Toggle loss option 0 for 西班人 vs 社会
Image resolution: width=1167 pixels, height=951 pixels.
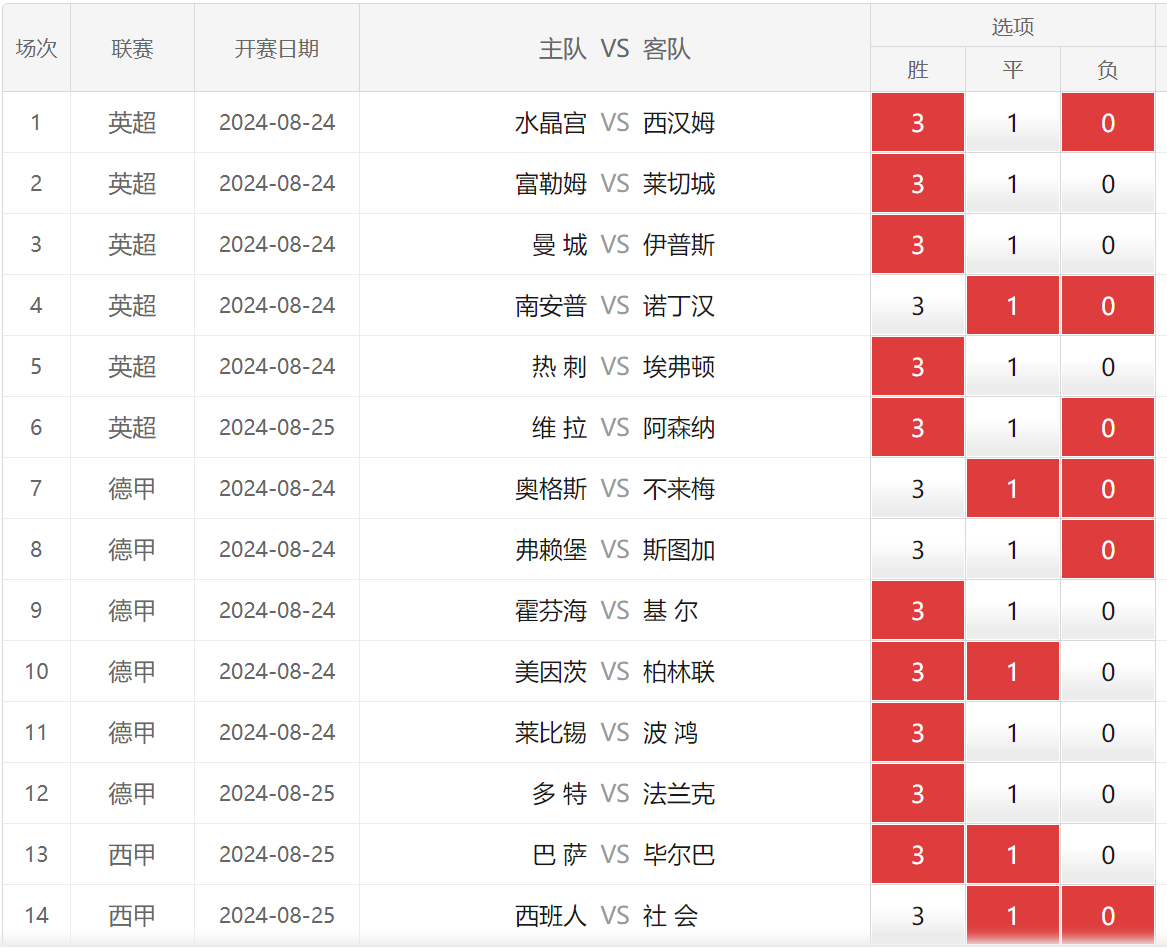(x=1107, y=915)
